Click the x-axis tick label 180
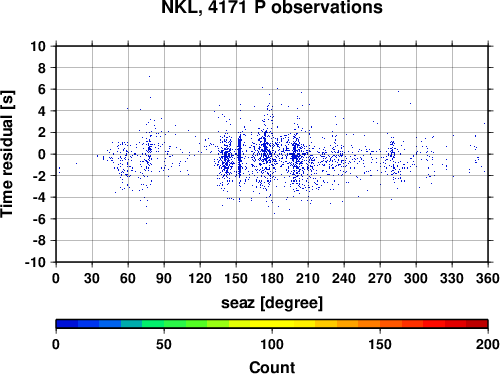Image resolution: width=500 pixels, height=374 pixels. pos(272,278)
